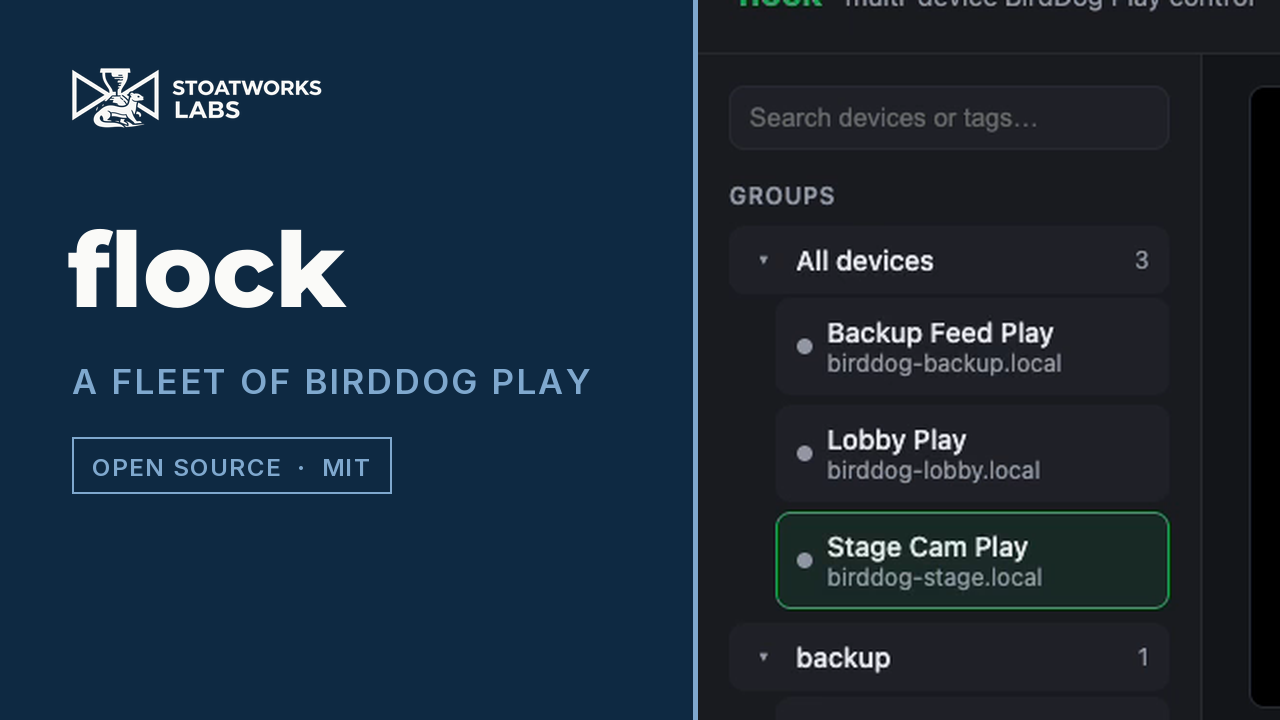Select the Lobby Play device
This screenshot has height=720, width=1280.
tap(972, 453)
